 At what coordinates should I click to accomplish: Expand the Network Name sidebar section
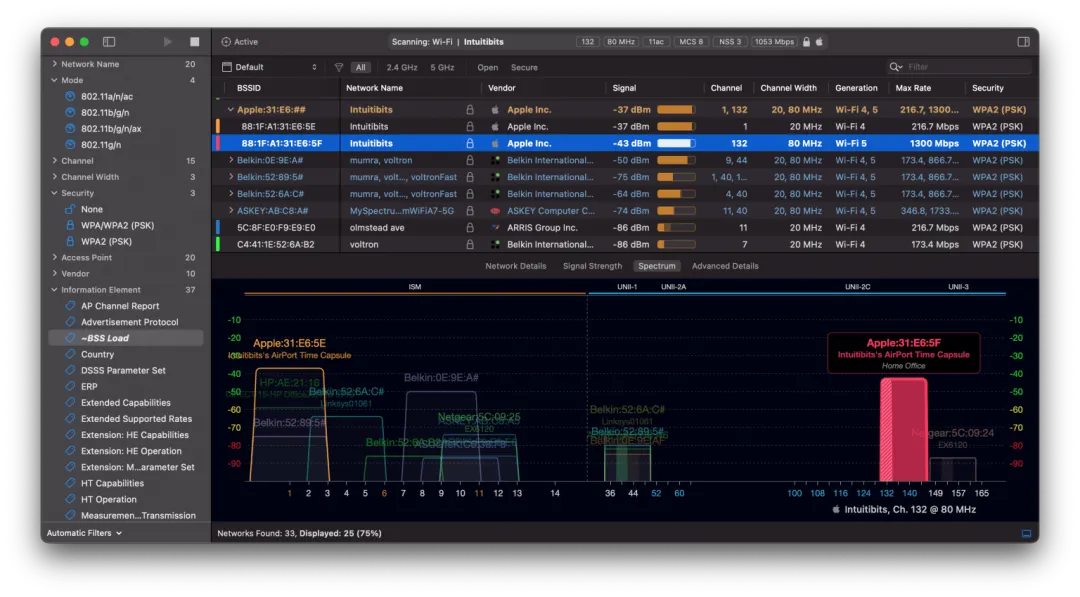click(x=54, y=64)
